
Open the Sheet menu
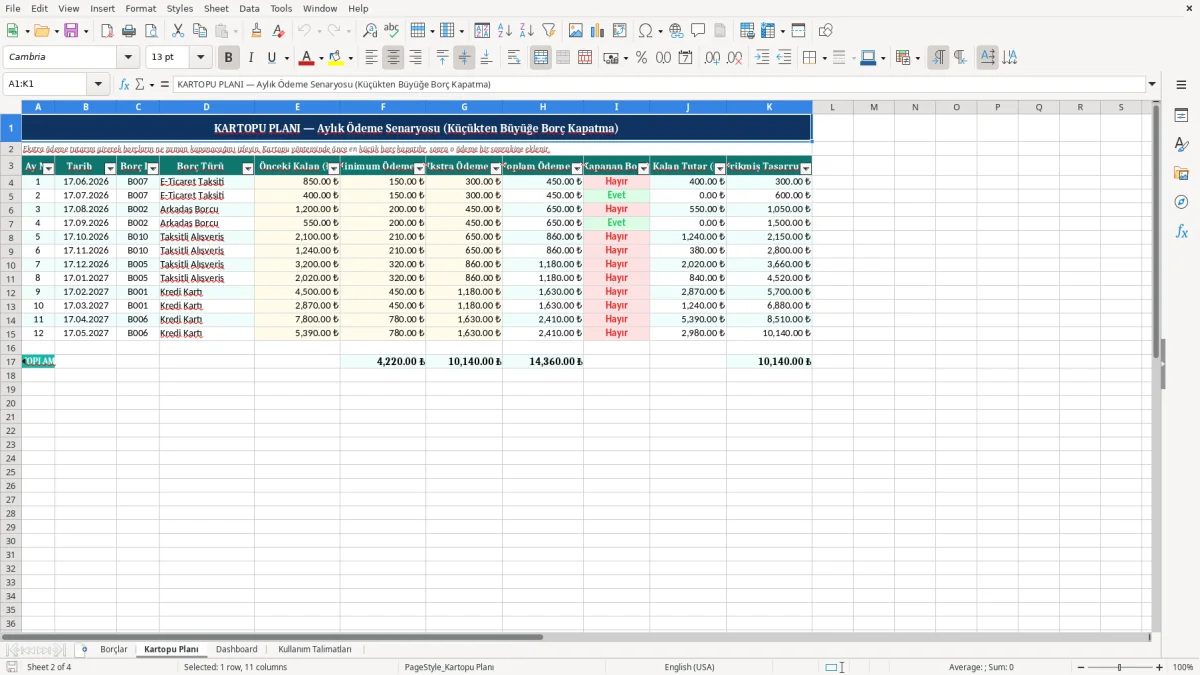(216, 8)
